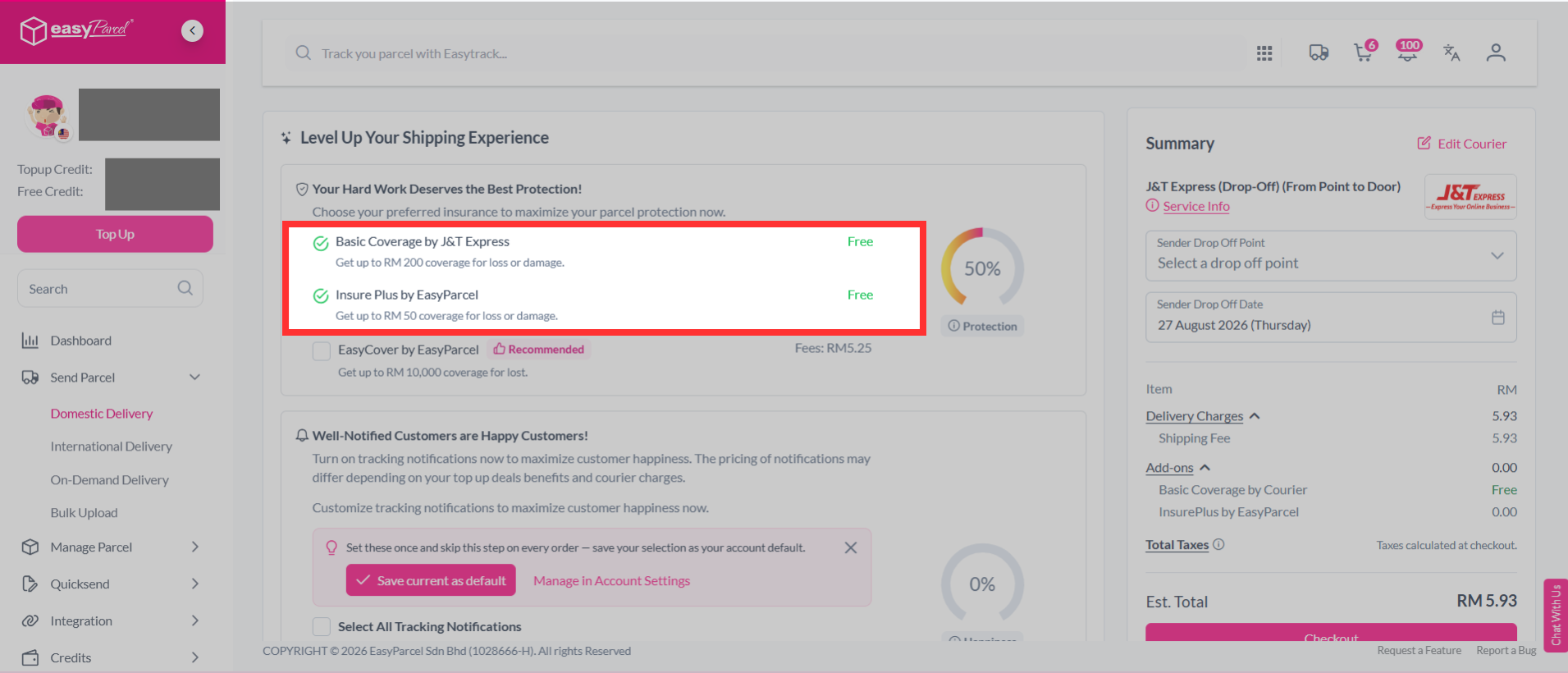
Task: Expand the Integration submenu arrow
Action: coord(195,620)
